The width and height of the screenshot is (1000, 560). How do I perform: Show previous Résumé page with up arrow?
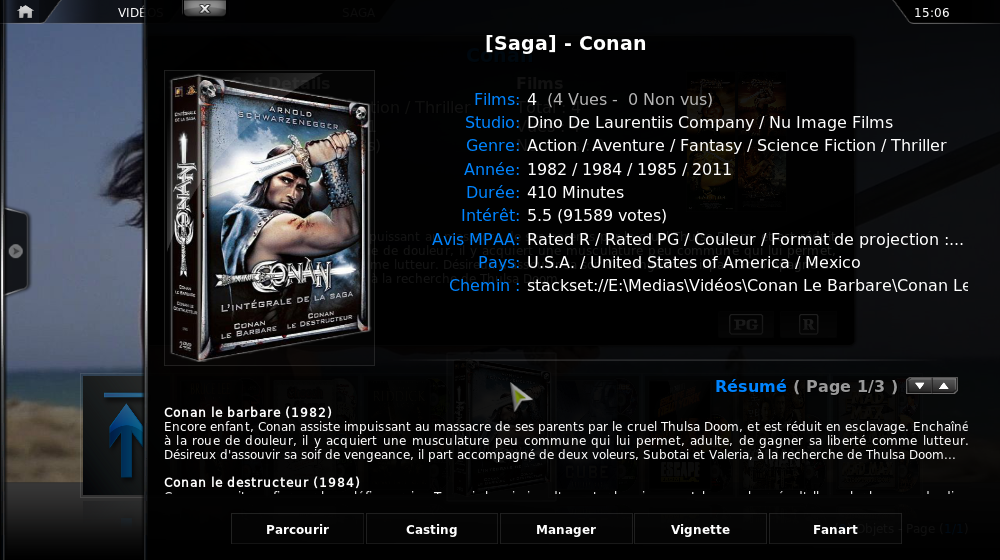click(x=945, y=386)
